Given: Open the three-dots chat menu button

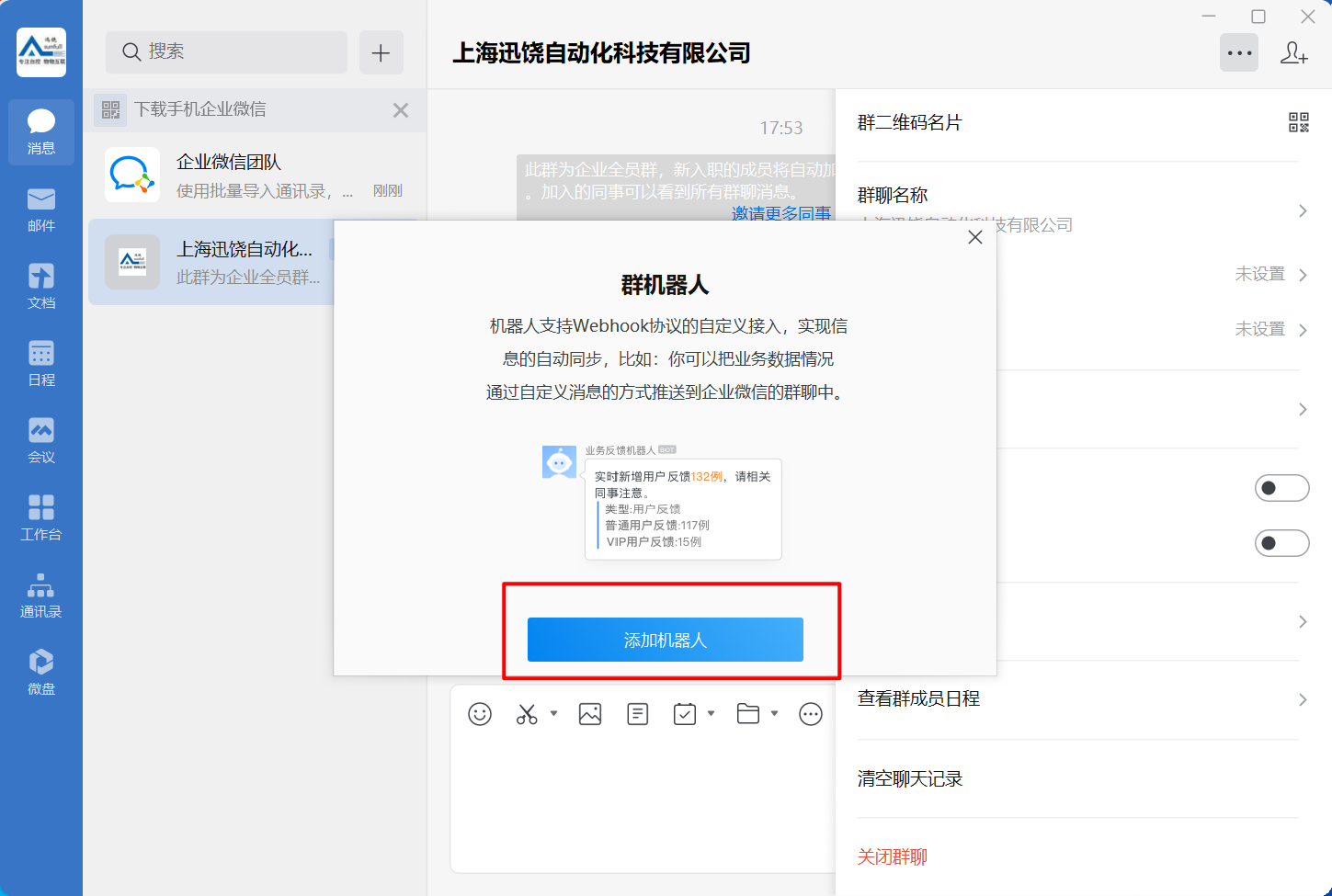Looking at the screenshot, I should 1239,52.
